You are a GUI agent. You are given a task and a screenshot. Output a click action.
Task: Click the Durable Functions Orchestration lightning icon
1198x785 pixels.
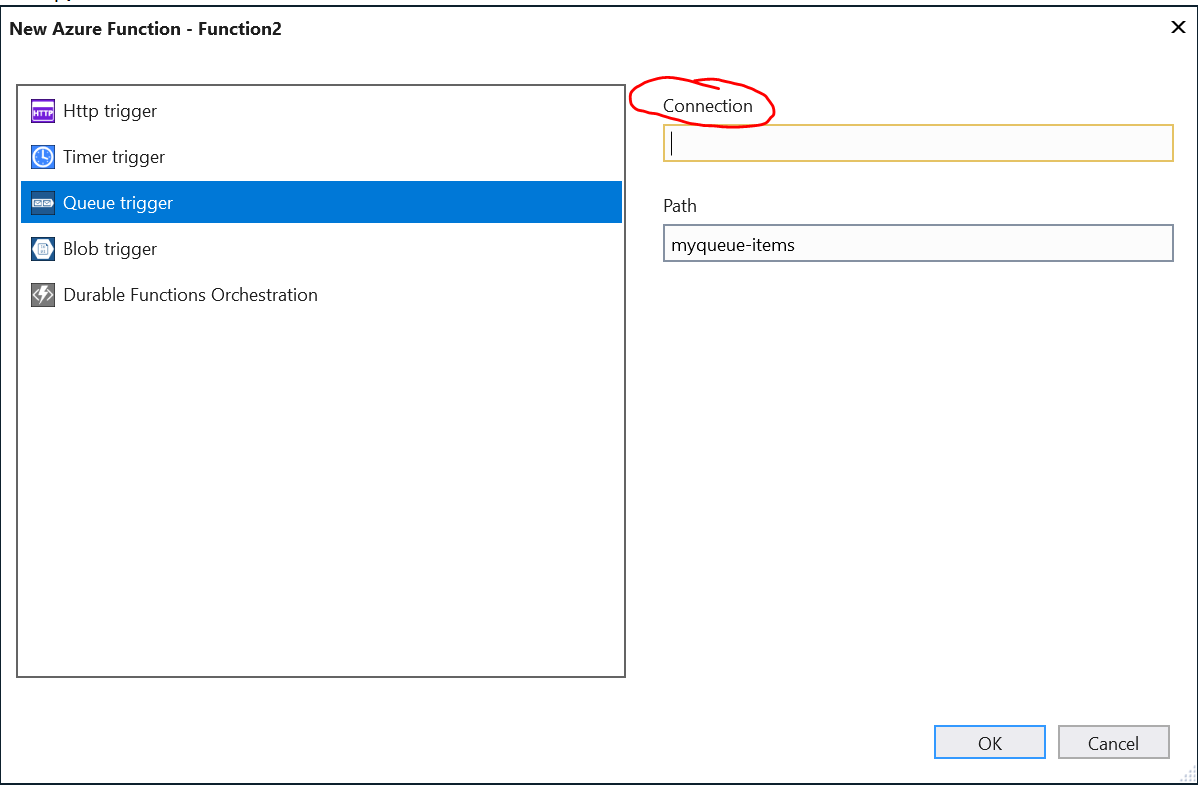(42, 295)
